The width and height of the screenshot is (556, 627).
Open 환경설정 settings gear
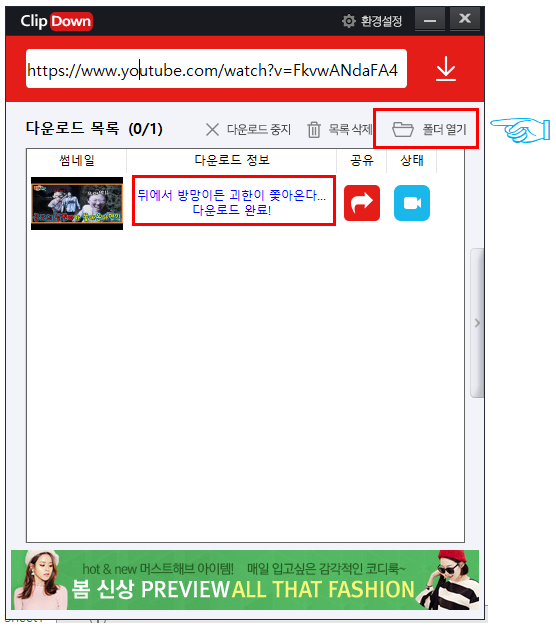372,21
